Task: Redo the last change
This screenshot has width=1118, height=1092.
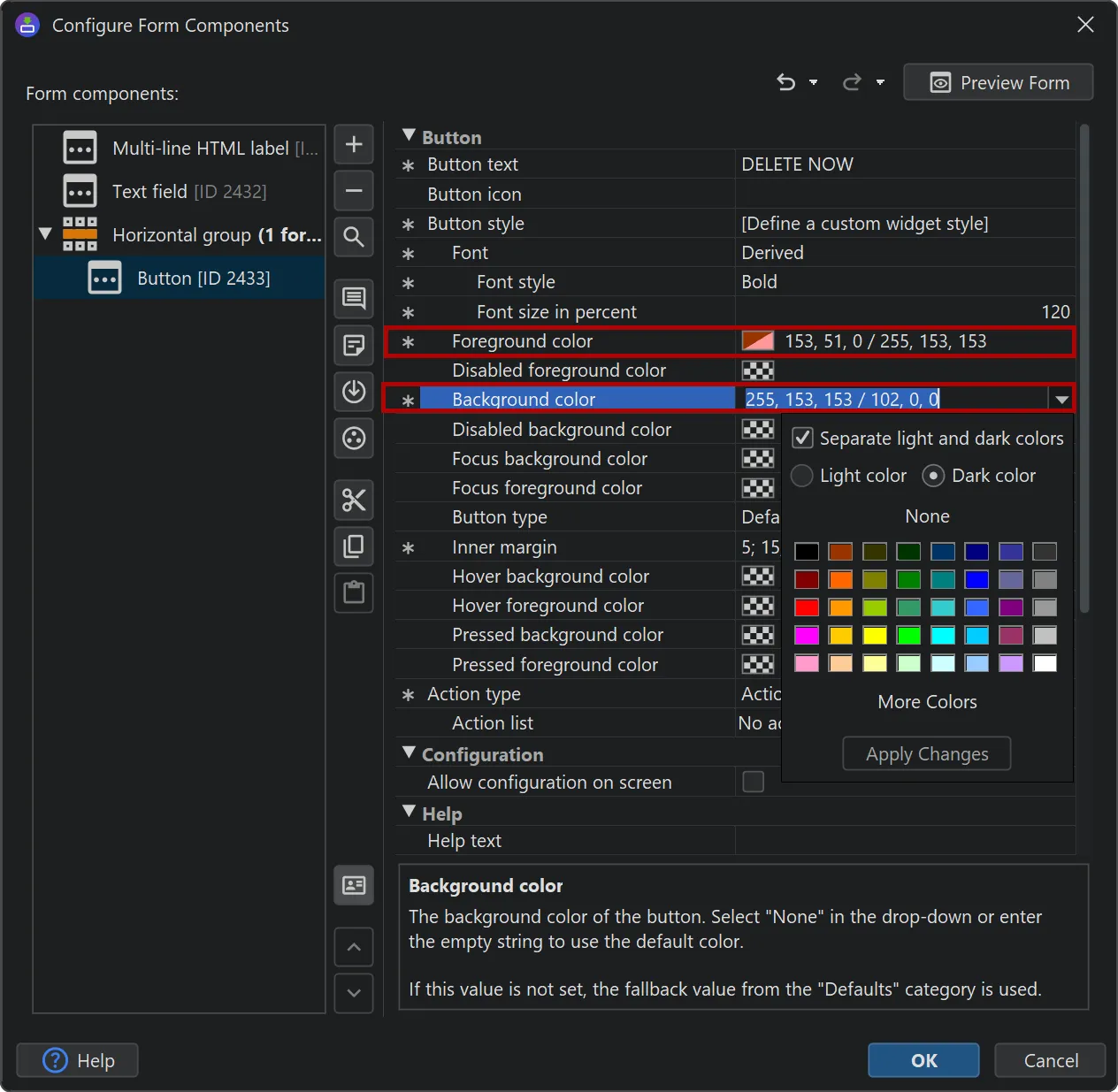Action: coord(850,82)
